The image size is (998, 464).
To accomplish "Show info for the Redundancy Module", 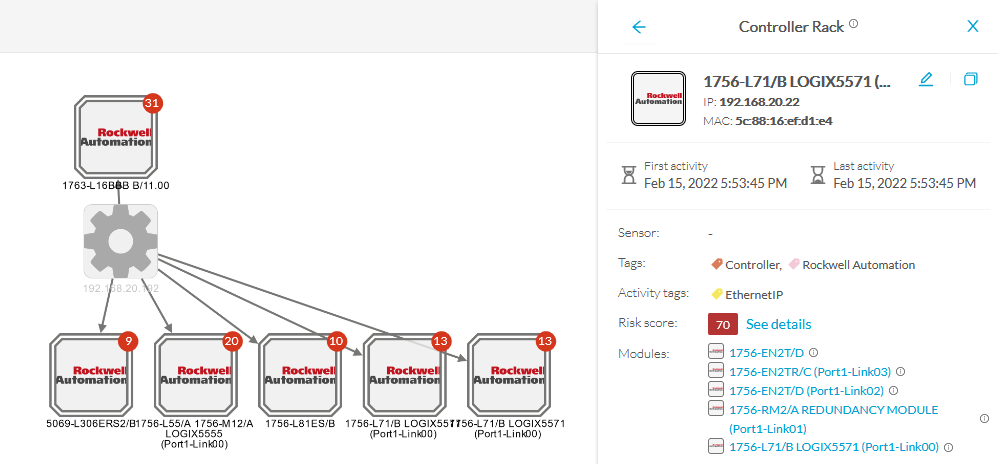I will (x=985, y=418).
